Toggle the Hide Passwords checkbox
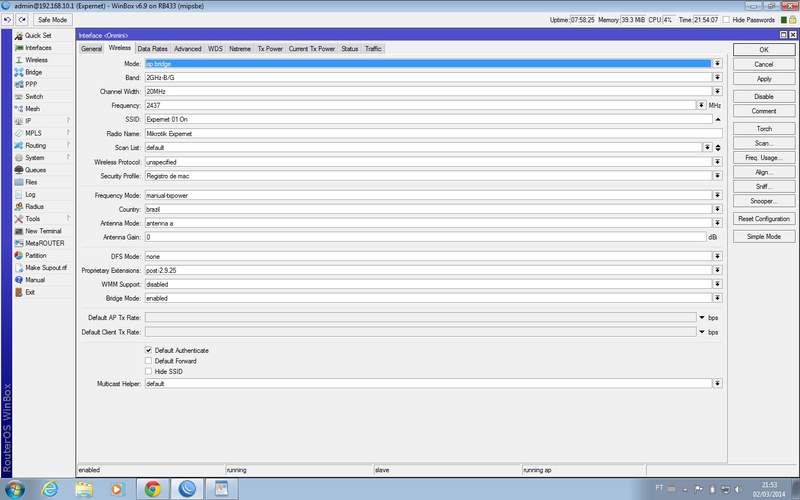 (x=726, y=20)
